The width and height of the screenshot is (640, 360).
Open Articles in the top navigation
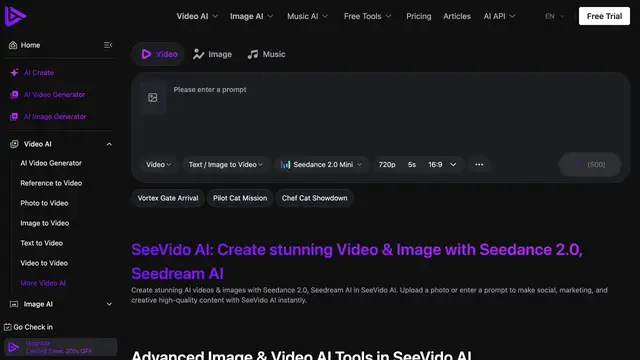457,16
